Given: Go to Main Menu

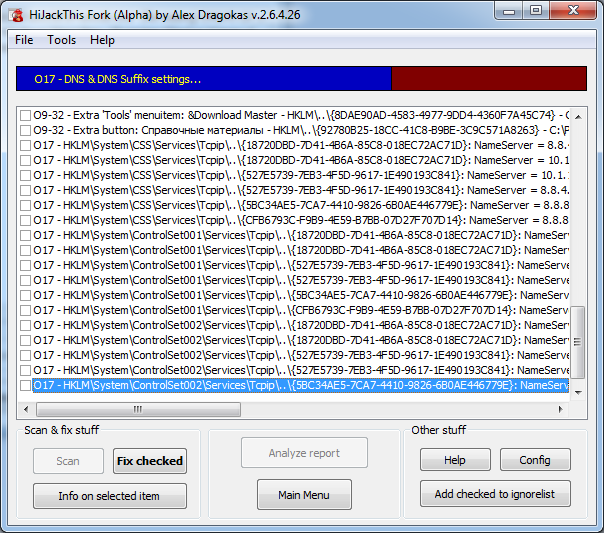Looking at the screenshot, I should [x=304, y=494].
